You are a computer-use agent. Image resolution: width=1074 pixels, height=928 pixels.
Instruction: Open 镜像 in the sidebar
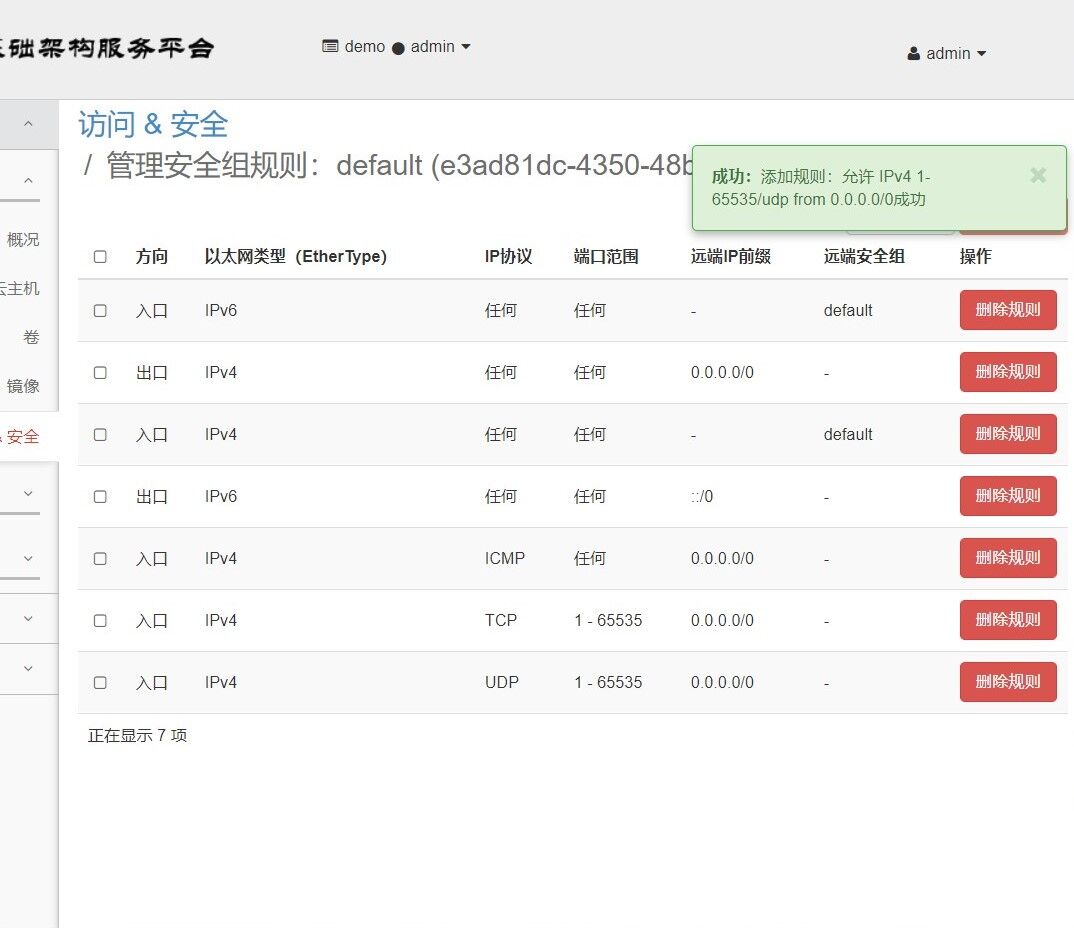pyautogui.click(x=23, y=386)
